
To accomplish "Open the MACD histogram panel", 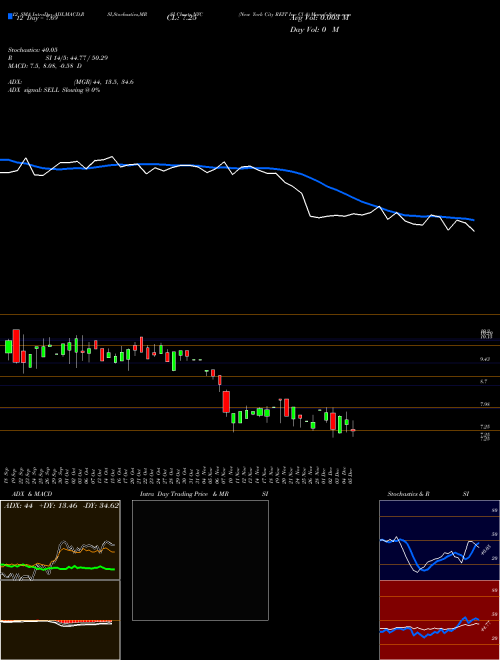I will point(60,620).
